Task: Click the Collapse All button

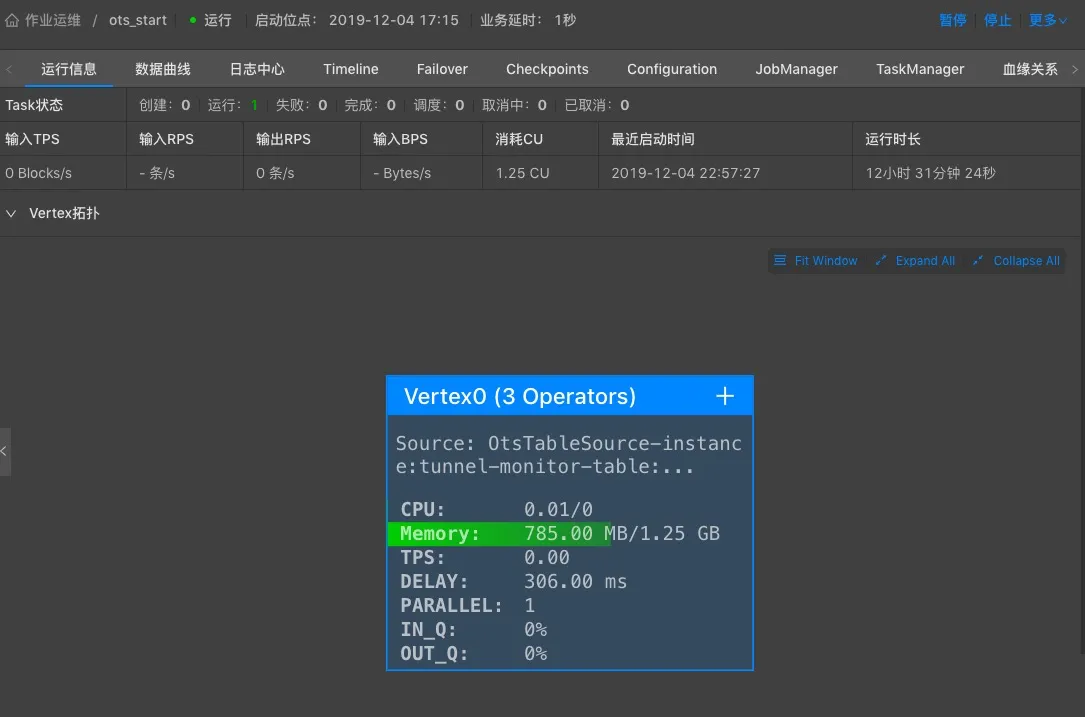Action: tap(1016, 261)
